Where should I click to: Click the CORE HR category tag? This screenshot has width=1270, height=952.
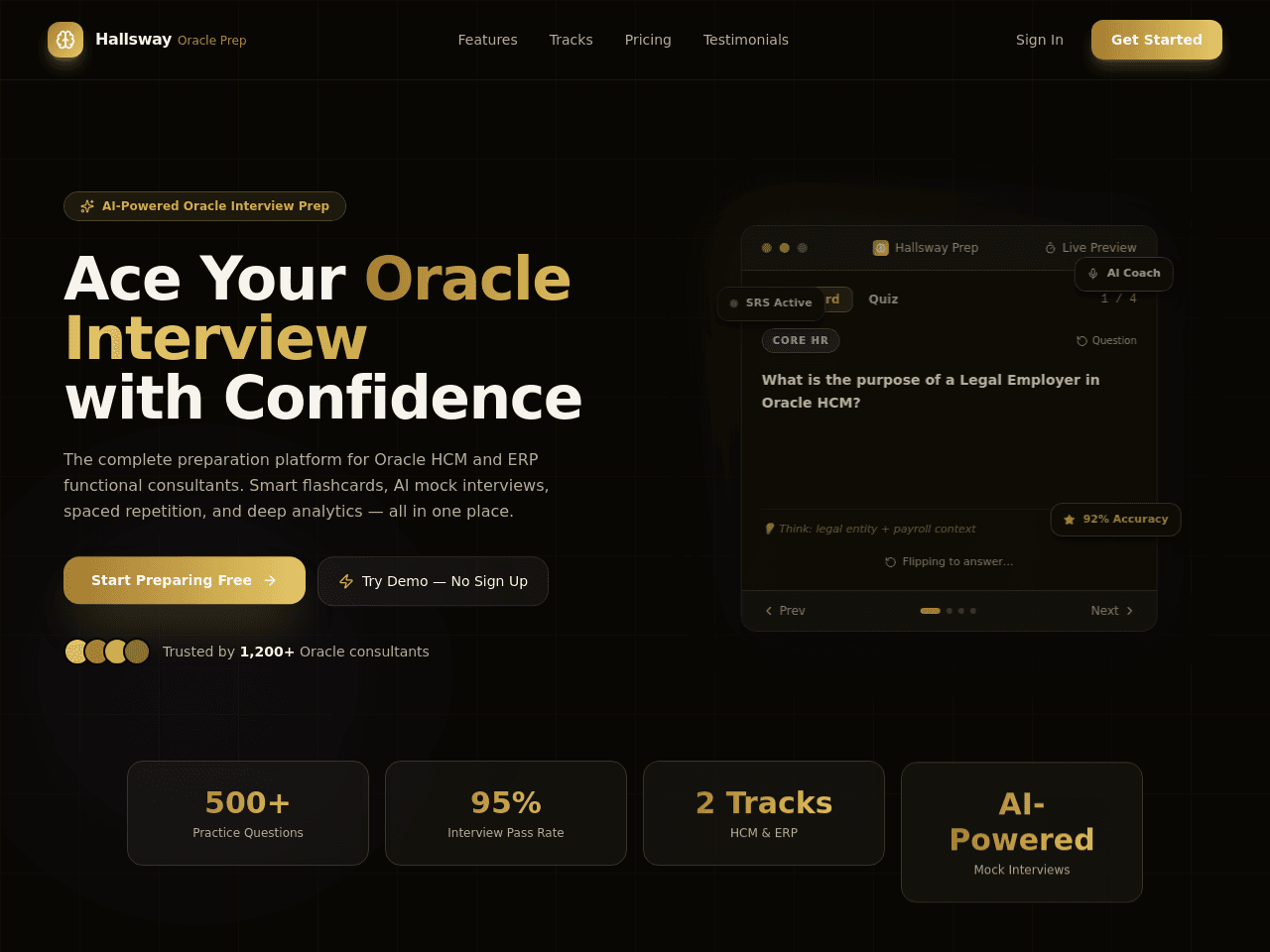pos(801,341)
